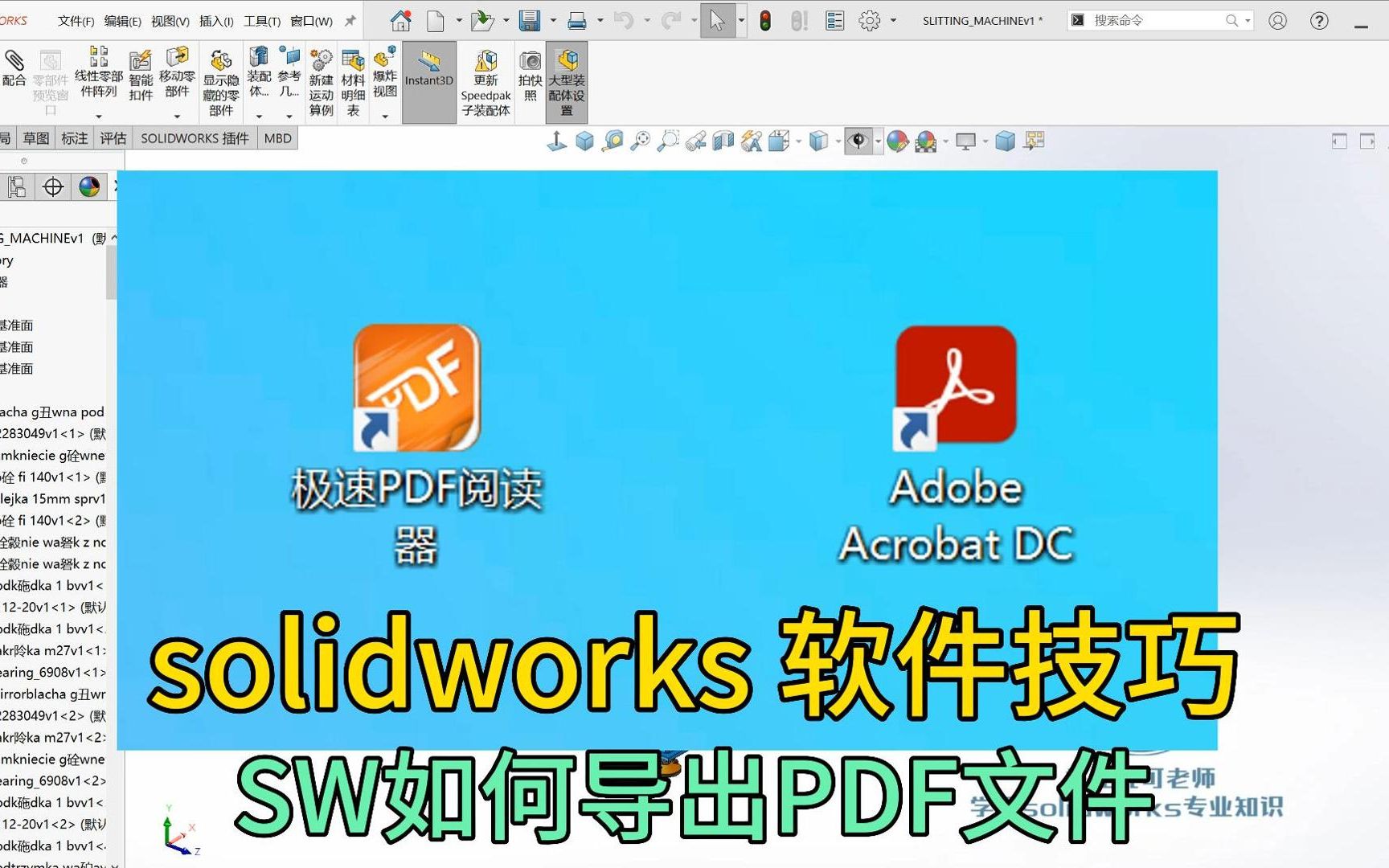1389x868 pixels.
Task: Click the Print icon
Action: 577,20
